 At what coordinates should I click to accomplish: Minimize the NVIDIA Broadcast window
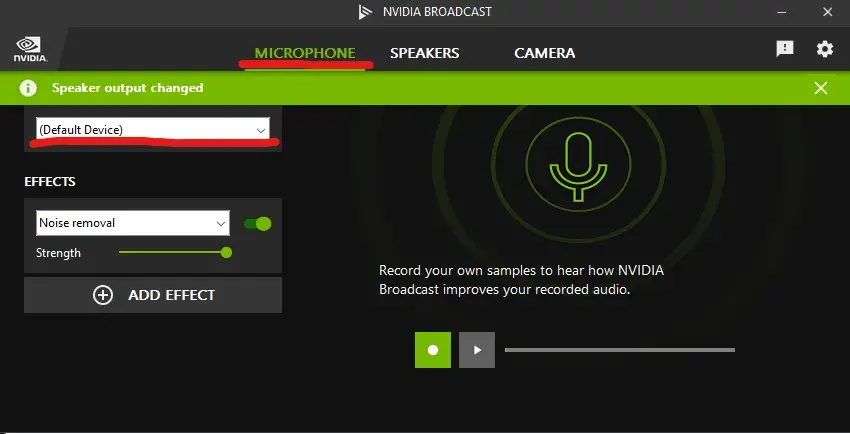pos(779,12)
